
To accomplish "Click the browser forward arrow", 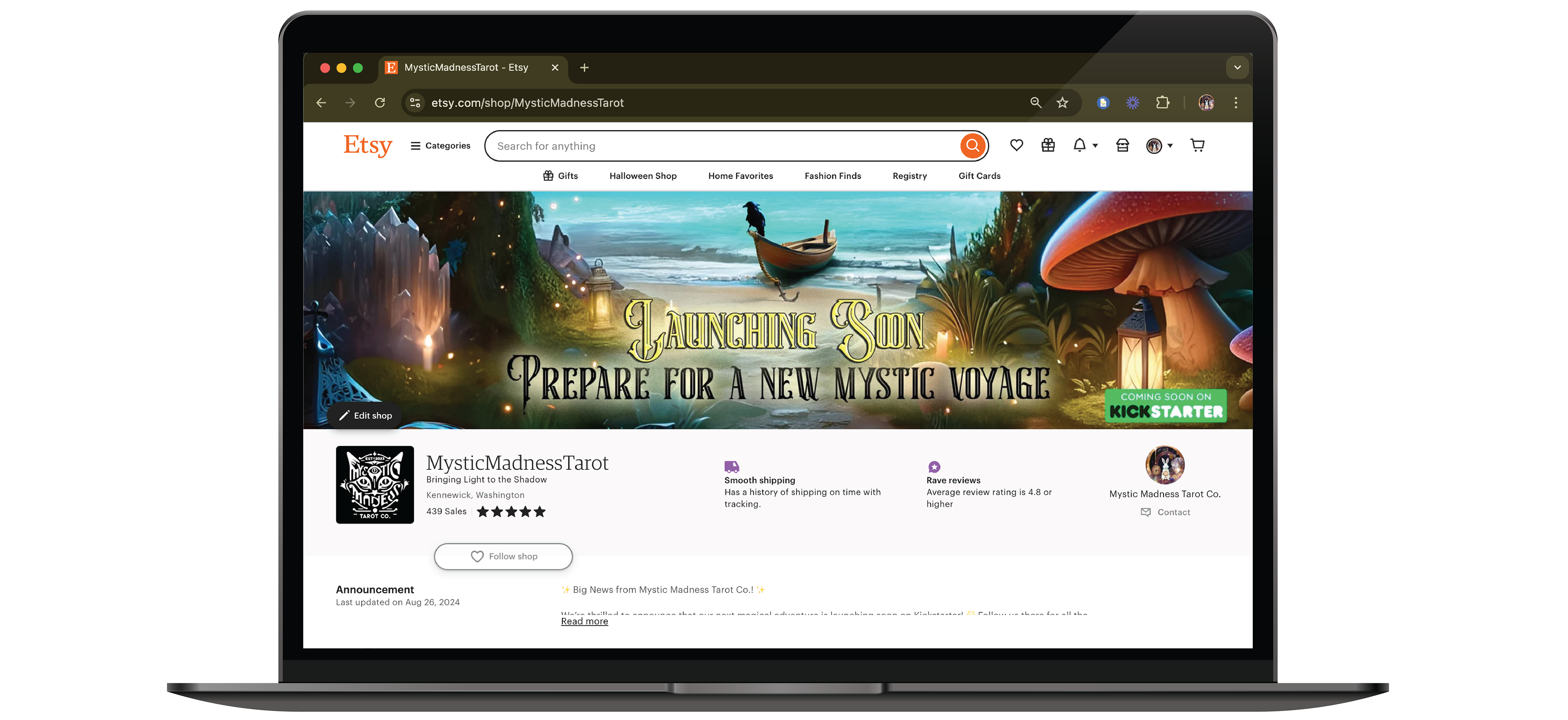I will 350,103.
